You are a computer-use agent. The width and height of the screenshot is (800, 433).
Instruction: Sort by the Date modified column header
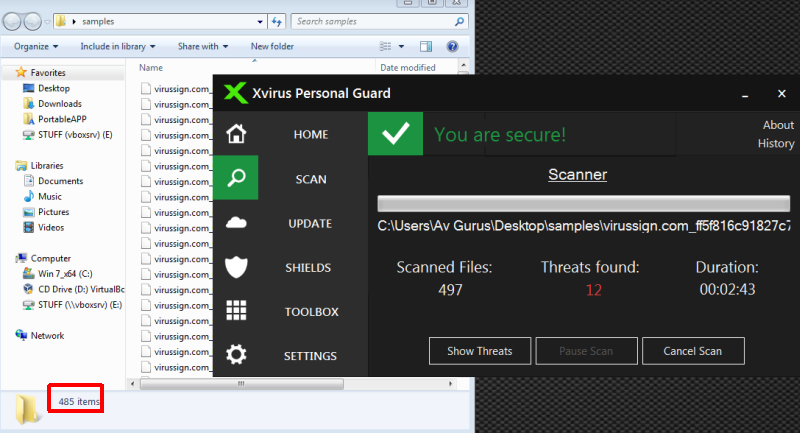coord(408,67)
